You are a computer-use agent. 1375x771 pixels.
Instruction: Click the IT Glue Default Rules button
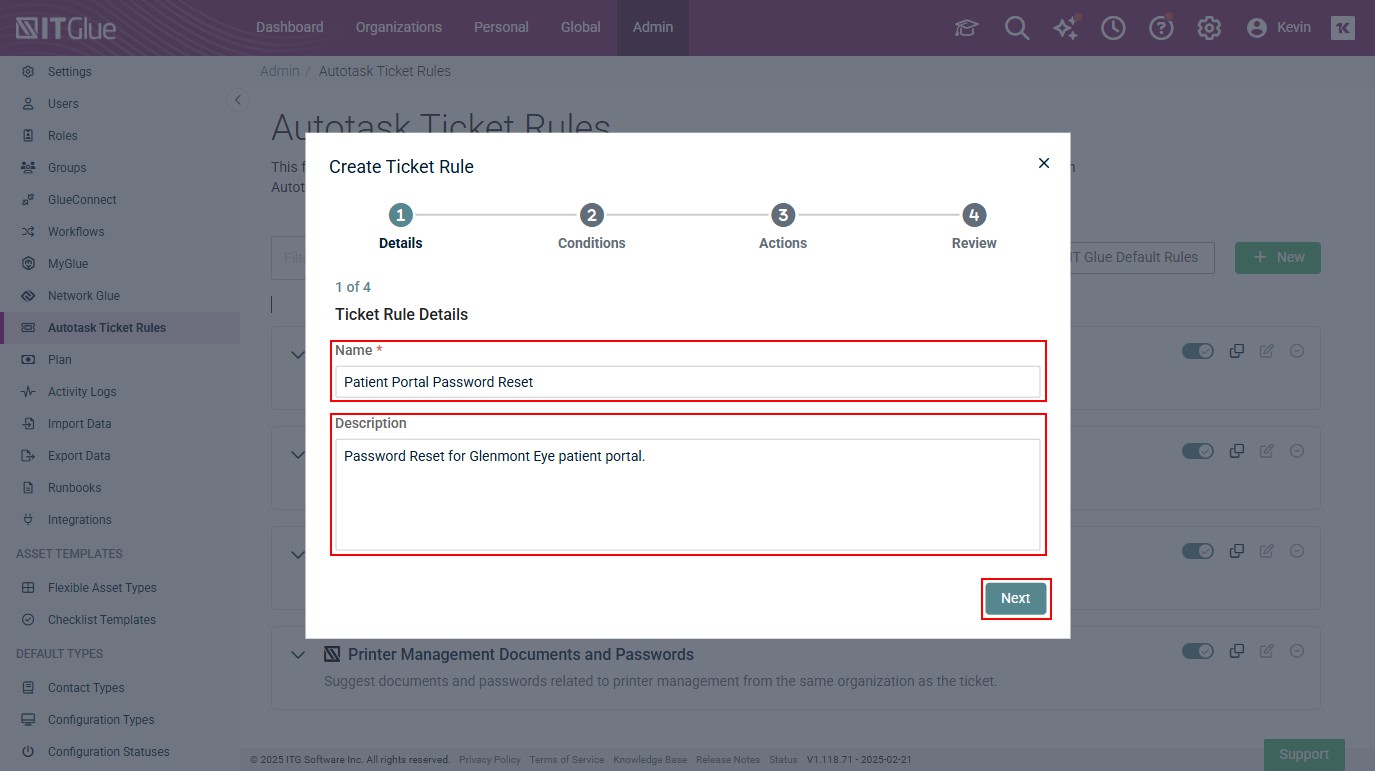(1133, 257)
